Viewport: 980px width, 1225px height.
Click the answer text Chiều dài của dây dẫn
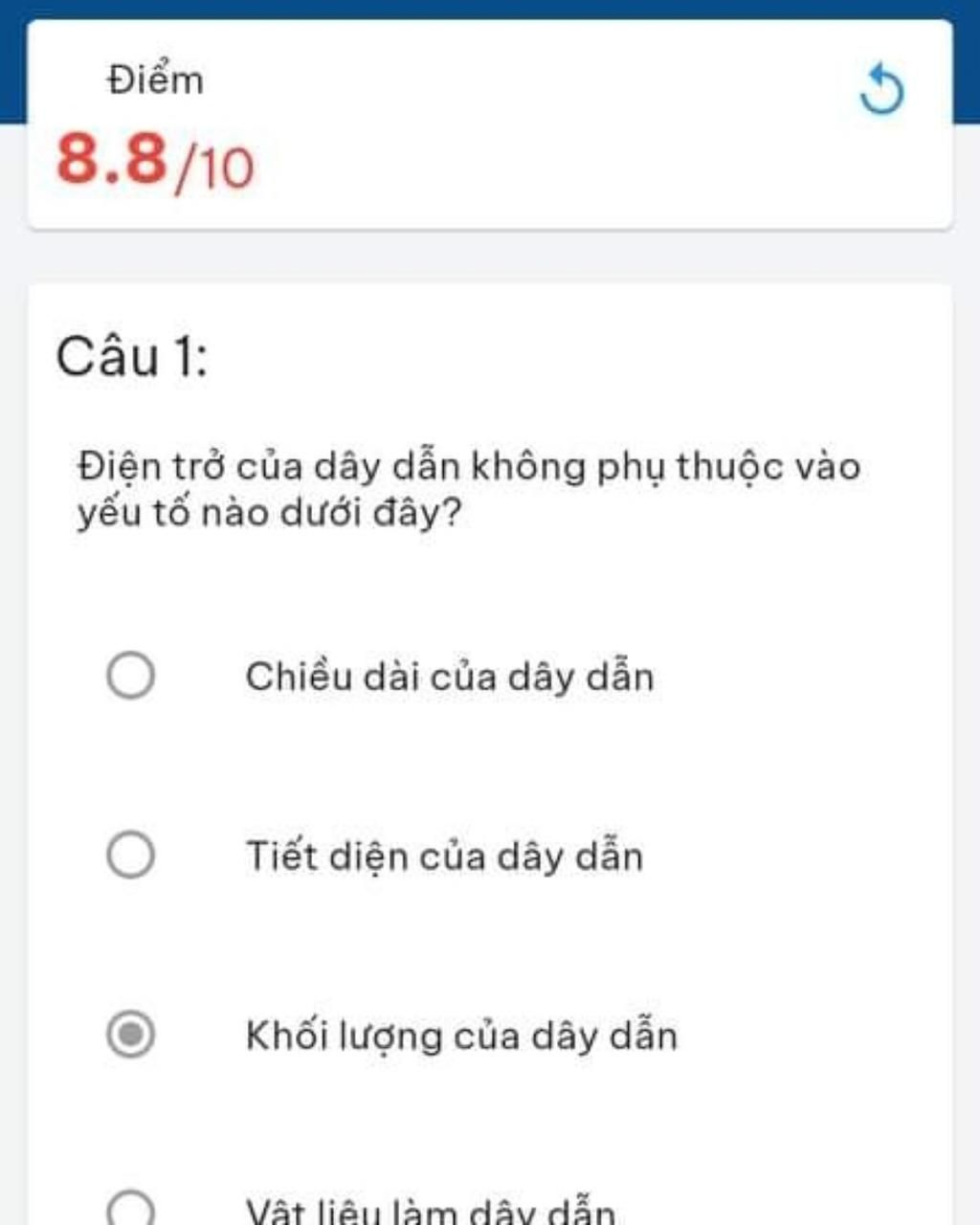[x=450, y=678]
